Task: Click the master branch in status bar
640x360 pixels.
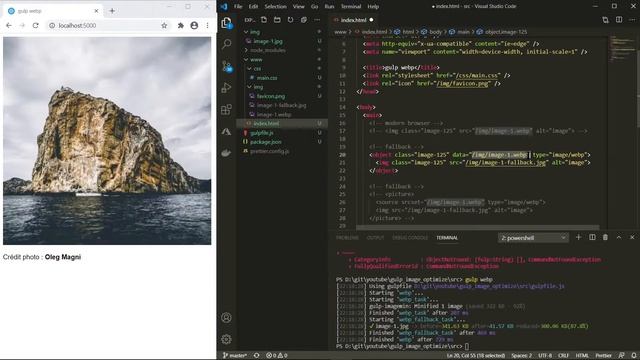Action: [235, 356]
